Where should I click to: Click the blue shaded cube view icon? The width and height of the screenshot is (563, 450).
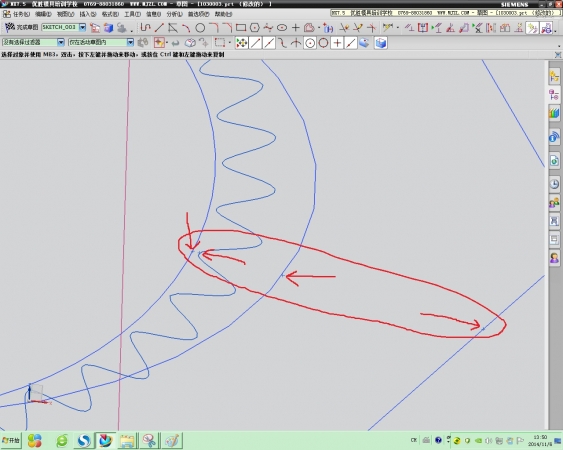tap(381, 43)
